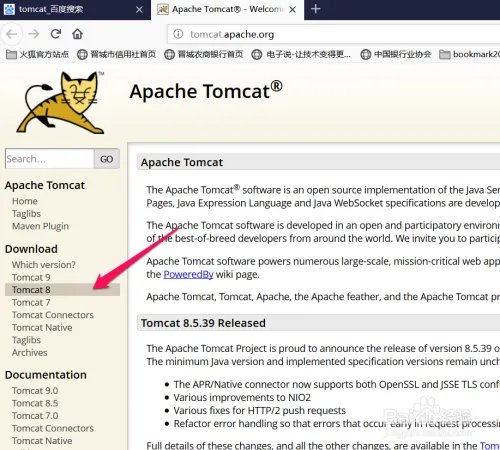The height and width of the screenshot is (450, 500).
Task: Open Tomcat Connectors under Documentation
Action: [53, 428]
